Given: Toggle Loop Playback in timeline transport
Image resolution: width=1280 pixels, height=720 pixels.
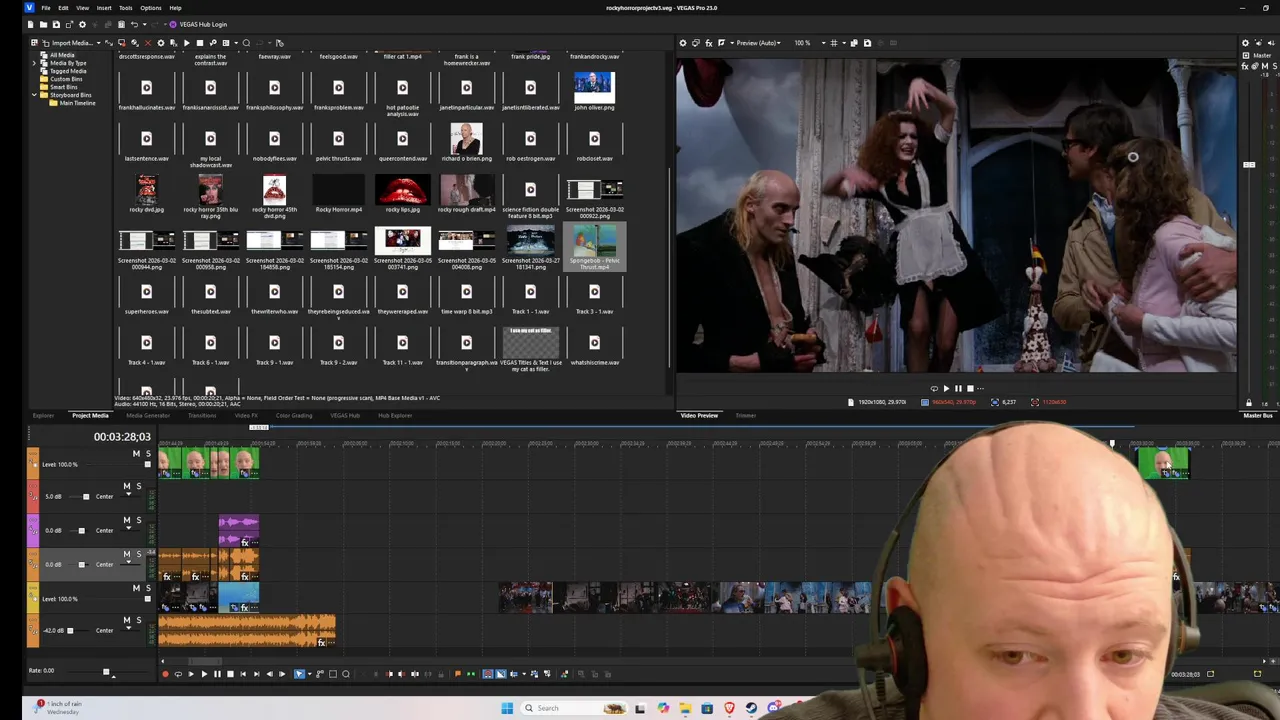Looking at the screenshot, I should [178, 674].
